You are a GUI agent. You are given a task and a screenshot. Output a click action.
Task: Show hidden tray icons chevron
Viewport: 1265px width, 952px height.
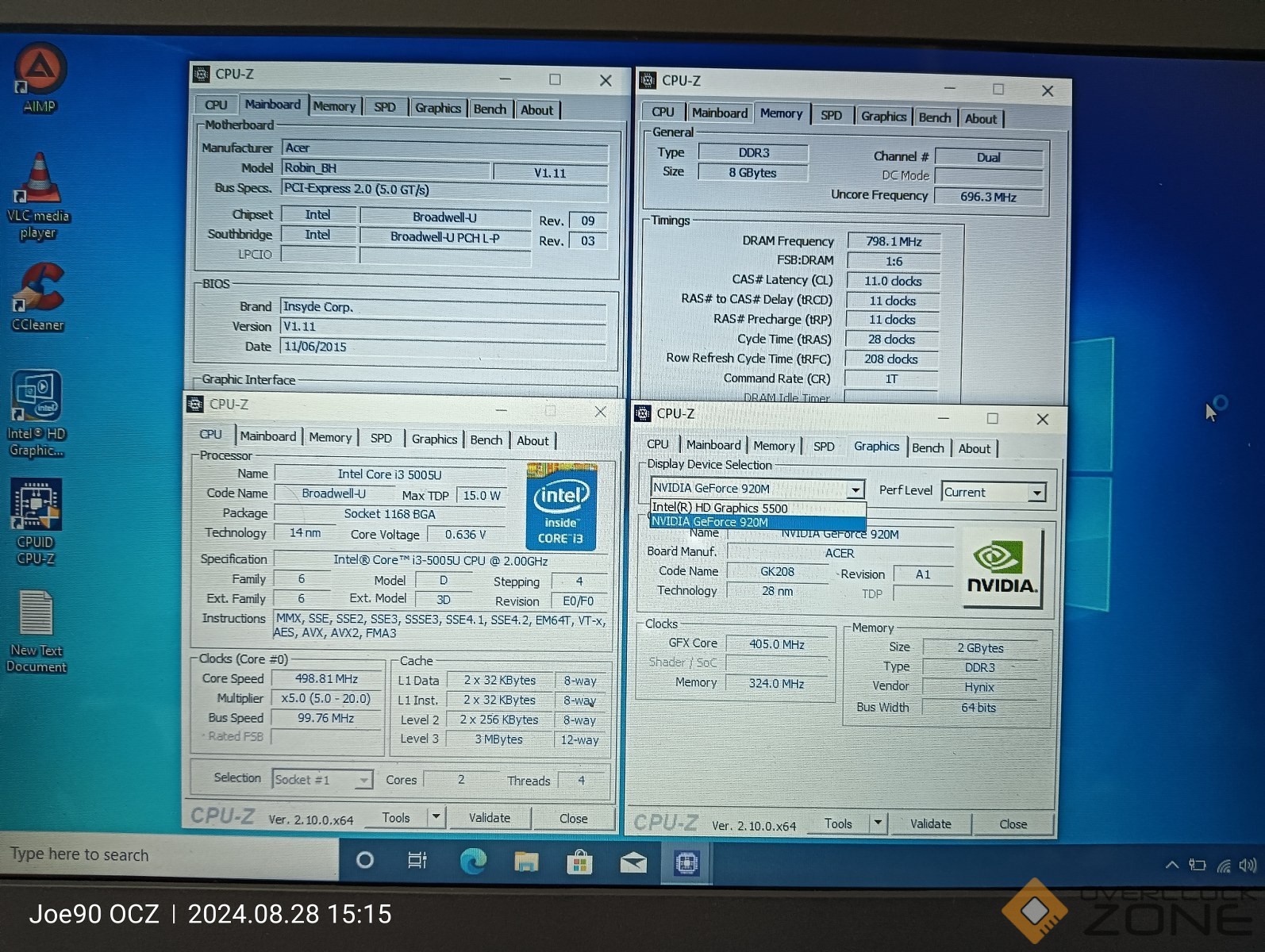(1171, 865)
